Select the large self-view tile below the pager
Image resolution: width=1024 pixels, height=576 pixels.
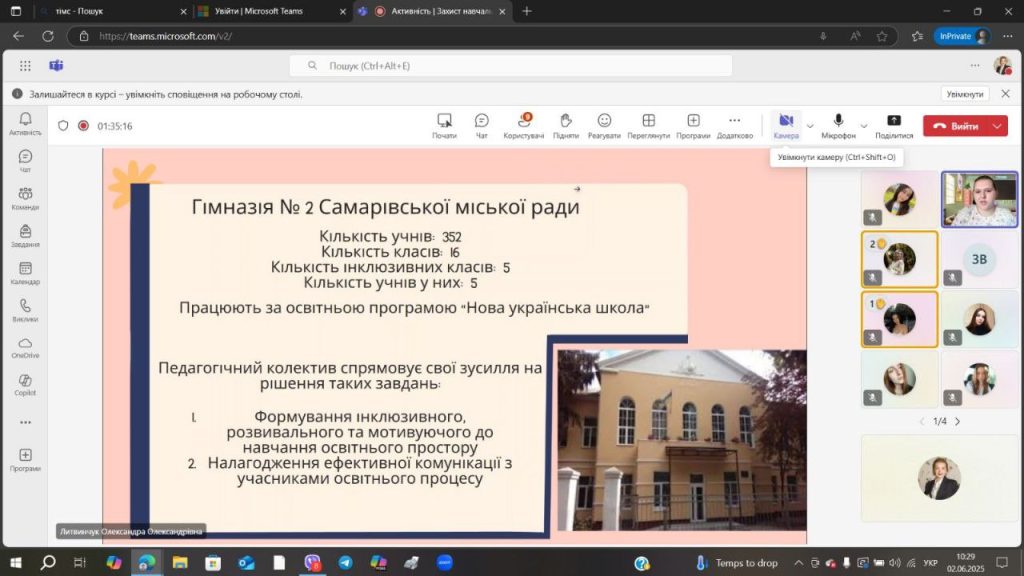point(939,478)
